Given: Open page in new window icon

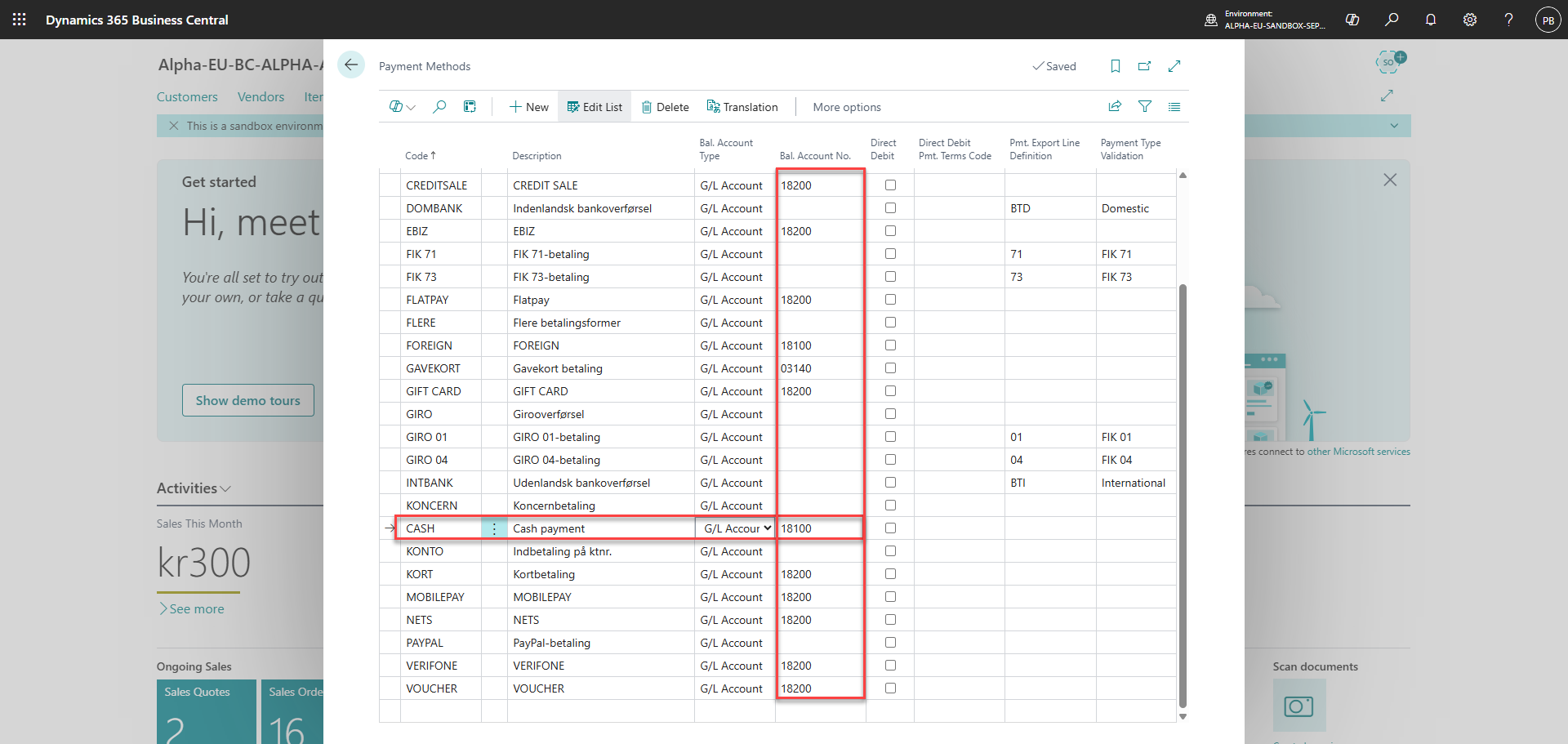Looking at the screenshot, I should [1145, 66].
